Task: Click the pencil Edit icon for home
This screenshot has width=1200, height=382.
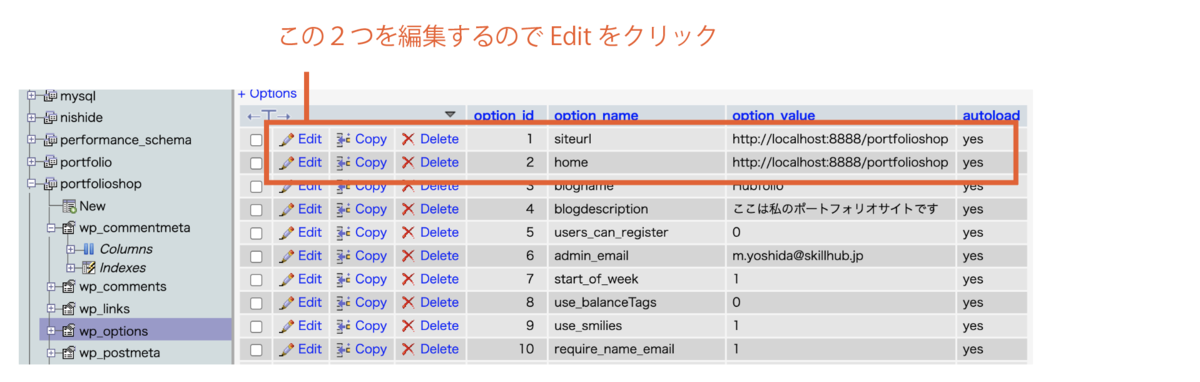Action: [x=287, y=162]
